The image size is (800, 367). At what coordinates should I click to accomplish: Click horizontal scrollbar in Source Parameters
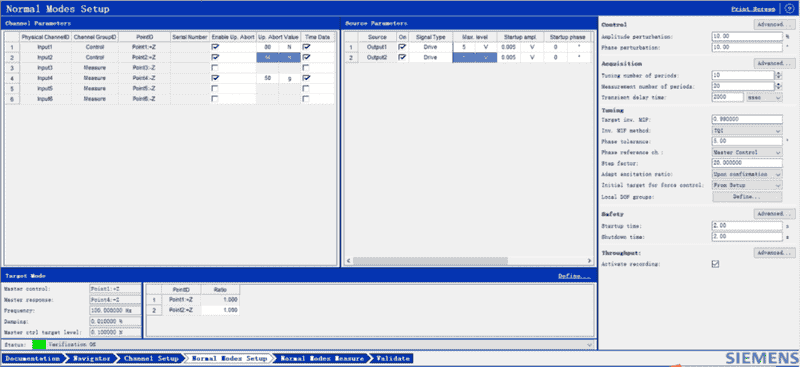click(430, 261)
